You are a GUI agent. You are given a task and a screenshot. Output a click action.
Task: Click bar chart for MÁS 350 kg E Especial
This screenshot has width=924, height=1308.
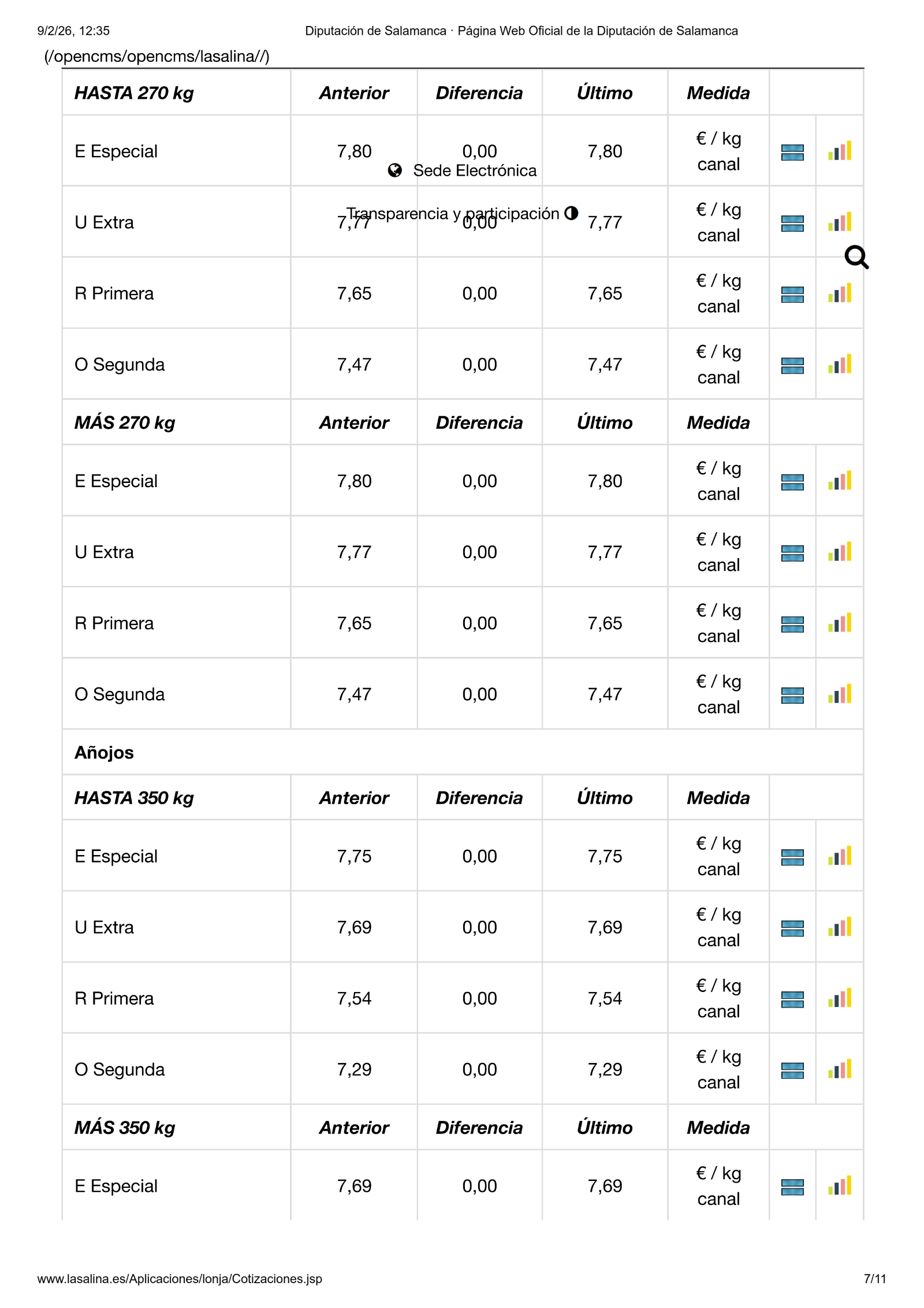tap(839, 1186)
